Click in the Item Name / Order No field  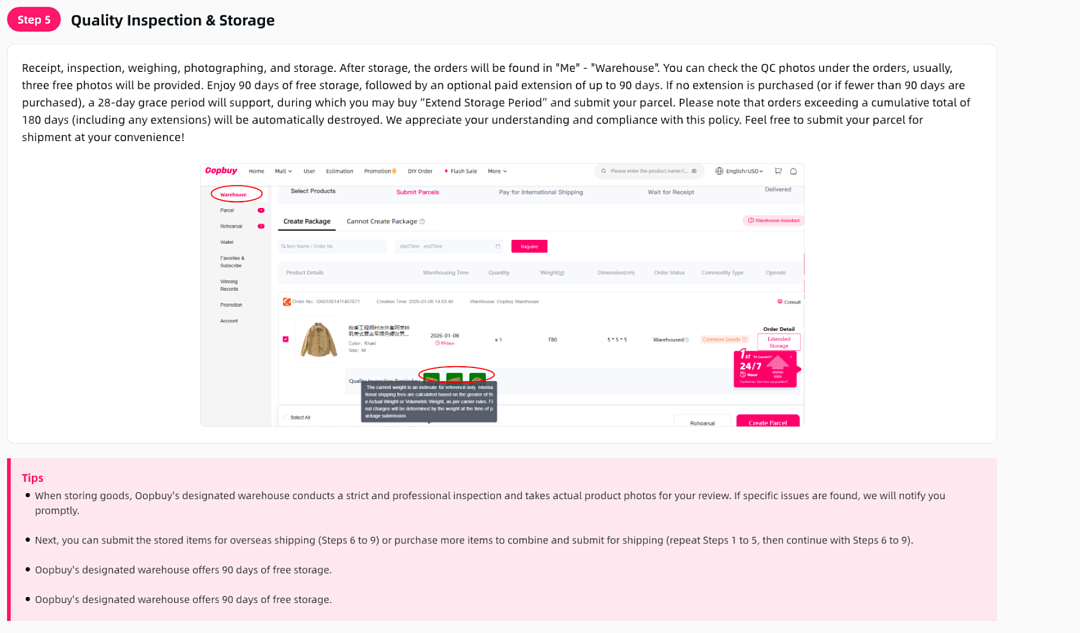333,246
